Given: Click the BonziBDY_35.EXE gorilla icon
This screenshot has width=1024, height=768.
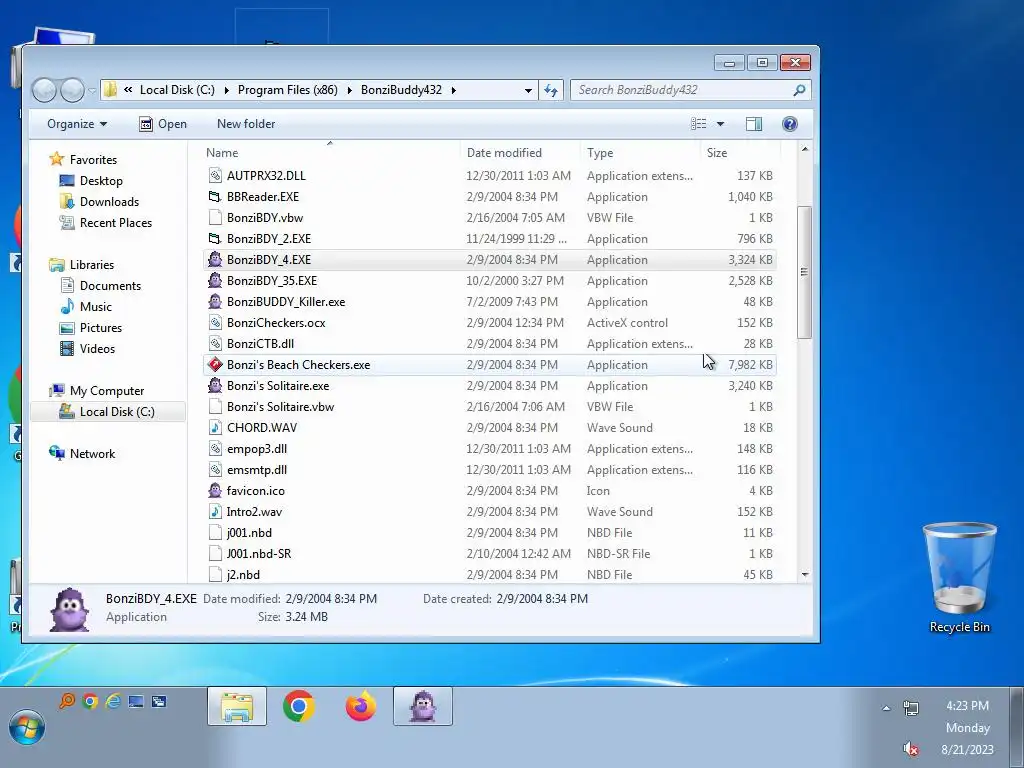Looking at the screenshot, I should click(x=215, y=281).
